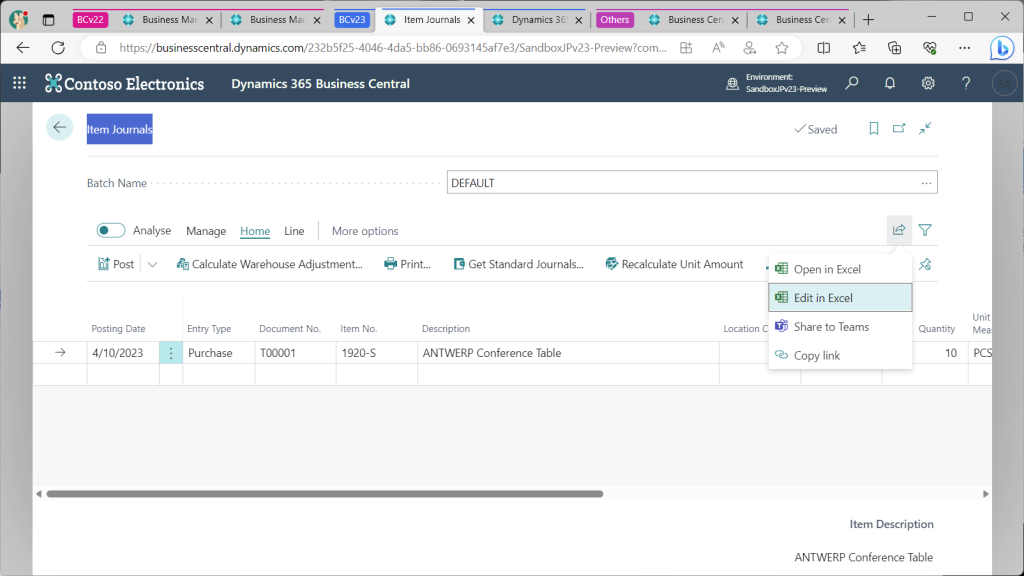1024x576 pixels.
Task: Choose Copy link
Action: pos(840,355)
